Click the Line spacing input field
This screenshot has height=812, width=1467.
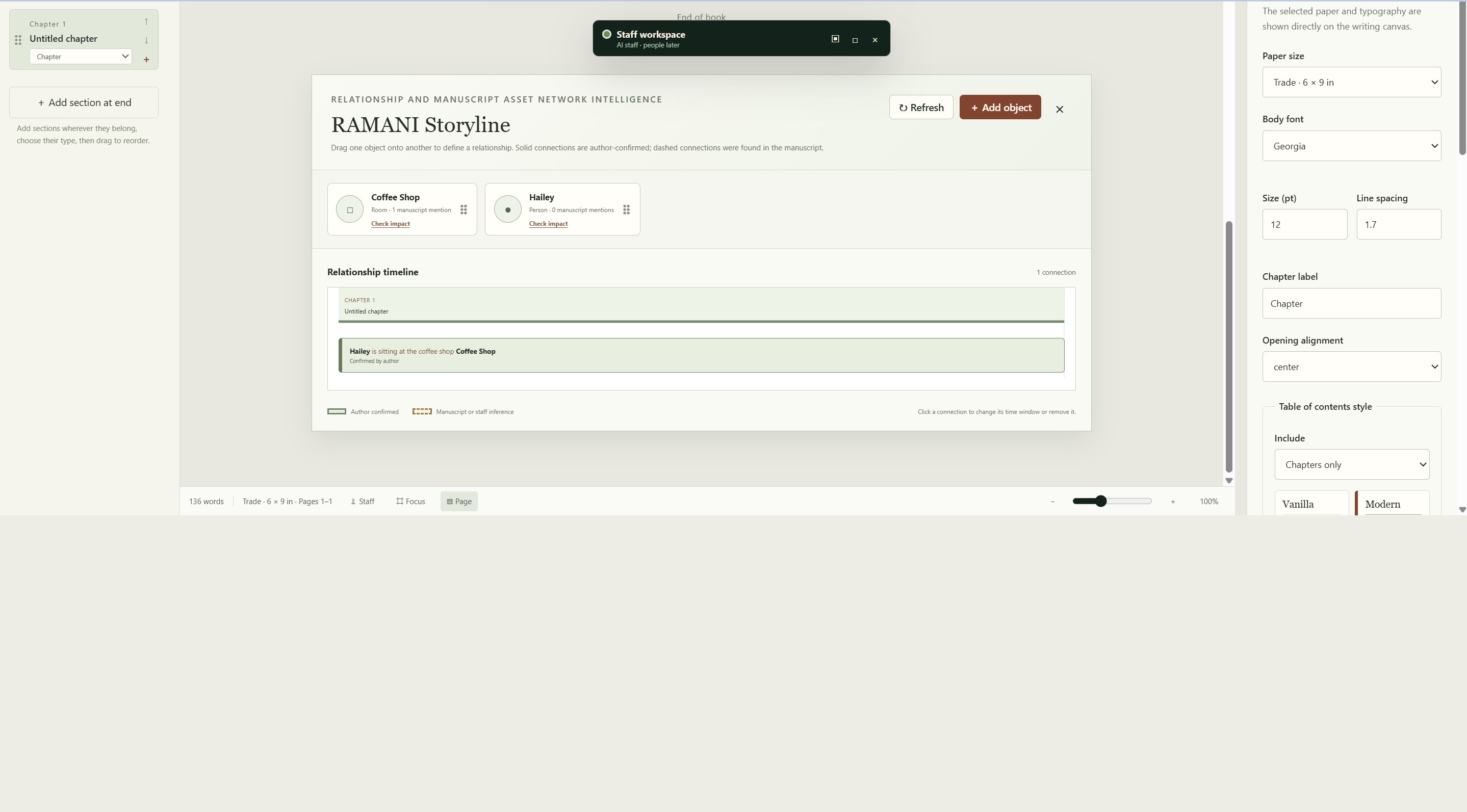point(1399,224)
